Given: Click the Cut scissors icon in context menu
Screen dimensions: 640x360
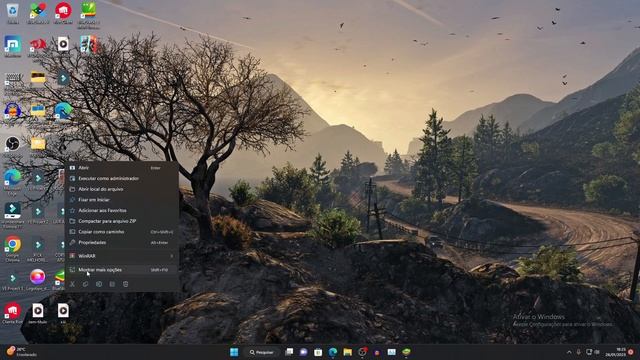Looking at the screenshot, I should pos(72,284).
